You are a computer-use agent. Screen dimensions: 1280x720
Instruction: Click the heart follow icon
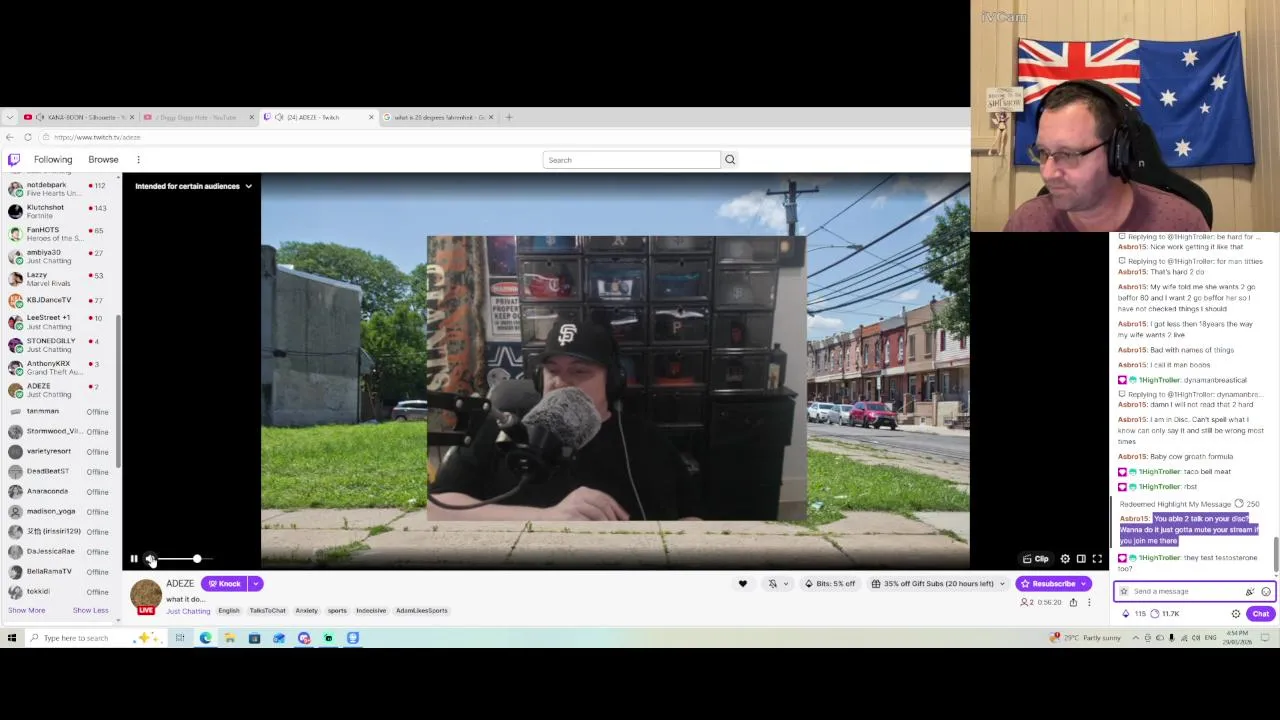(742, 584)
